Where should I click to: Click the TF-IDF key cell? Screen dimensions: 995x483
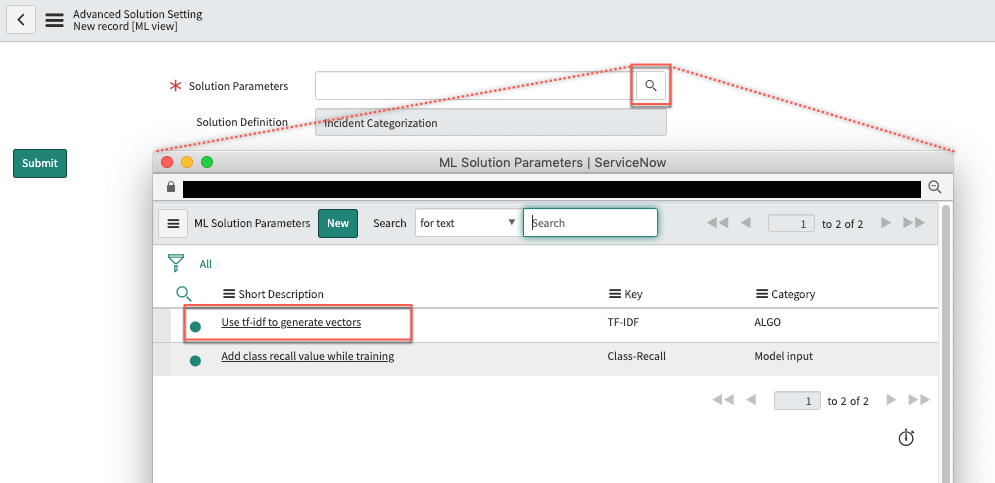click(x=624, y=322)
